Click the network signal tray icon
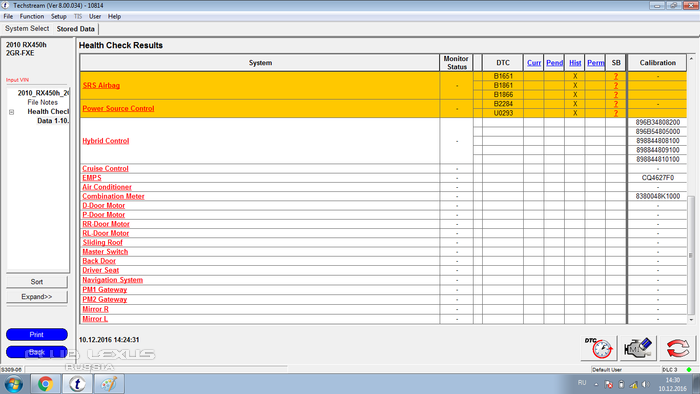The height and width of the screenshot is (394, 700). point(633,384)
